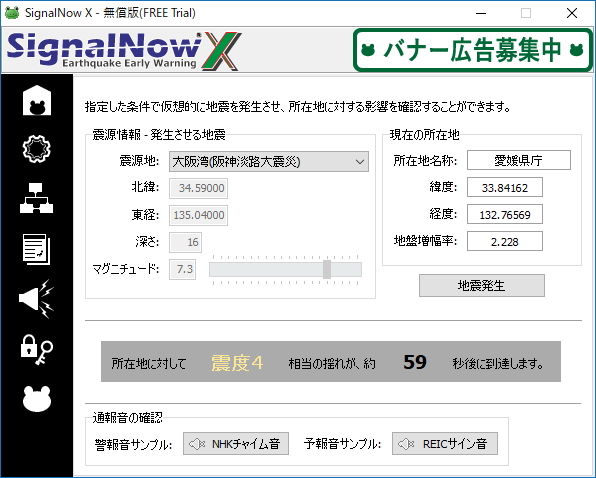Play the NHKチャイム音 warning sample
This screenshot has height=478, width=596.
pyautogui.click(x=236, y=443)
